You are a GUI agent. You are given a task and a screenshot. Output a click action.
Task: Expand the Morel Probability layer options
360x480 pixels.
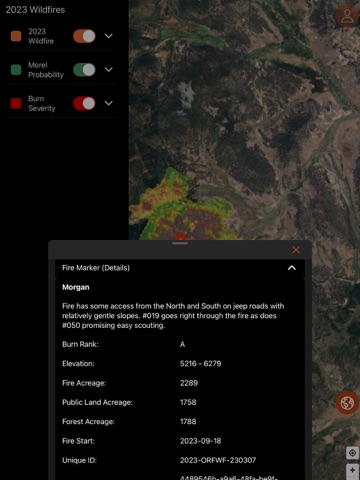(x=109, y=70)
